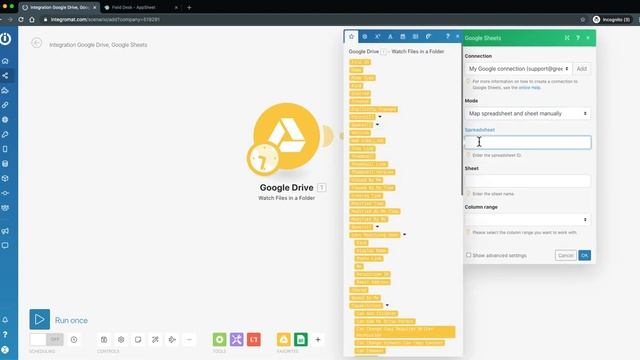Open Keys icon in sidebar
The height and width of the screenshot is (360, 640).
pyautogui.click(x=5, y=134)
